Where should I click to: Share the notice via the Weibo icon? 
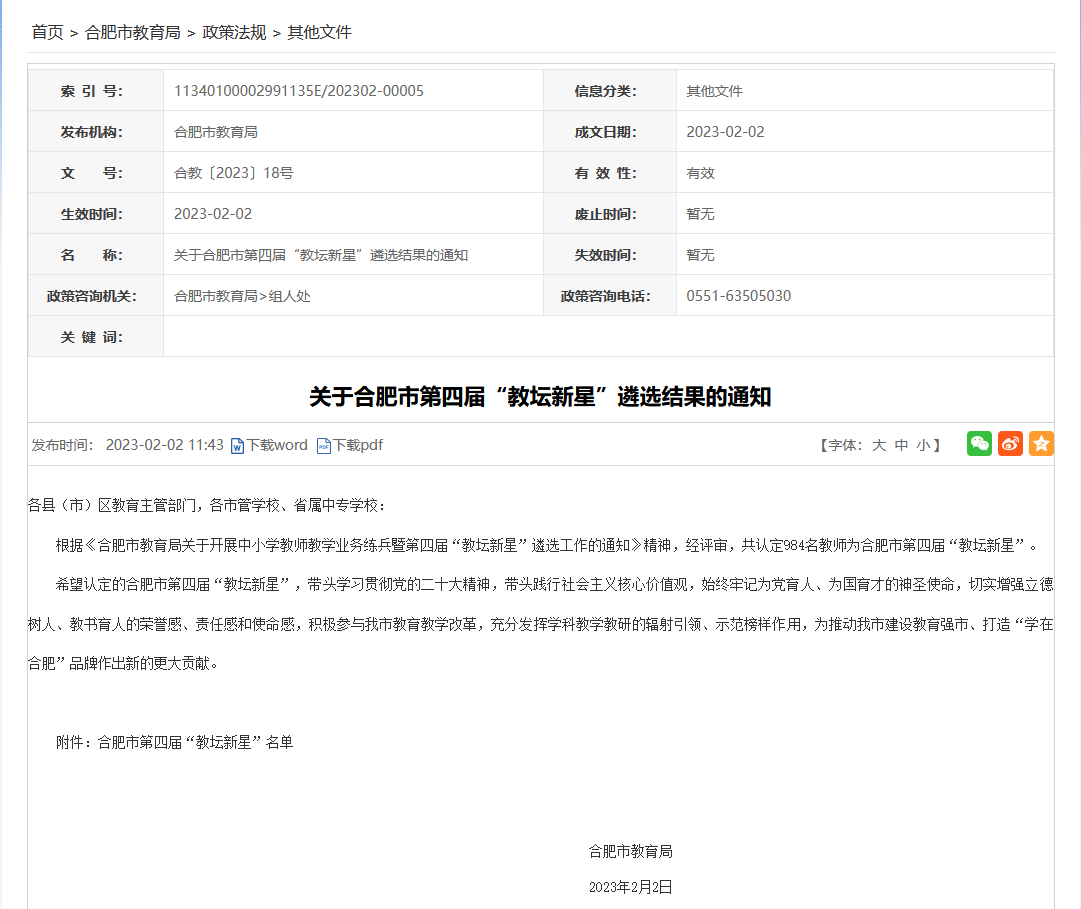pyautogui.click(x=1010, y=444)
